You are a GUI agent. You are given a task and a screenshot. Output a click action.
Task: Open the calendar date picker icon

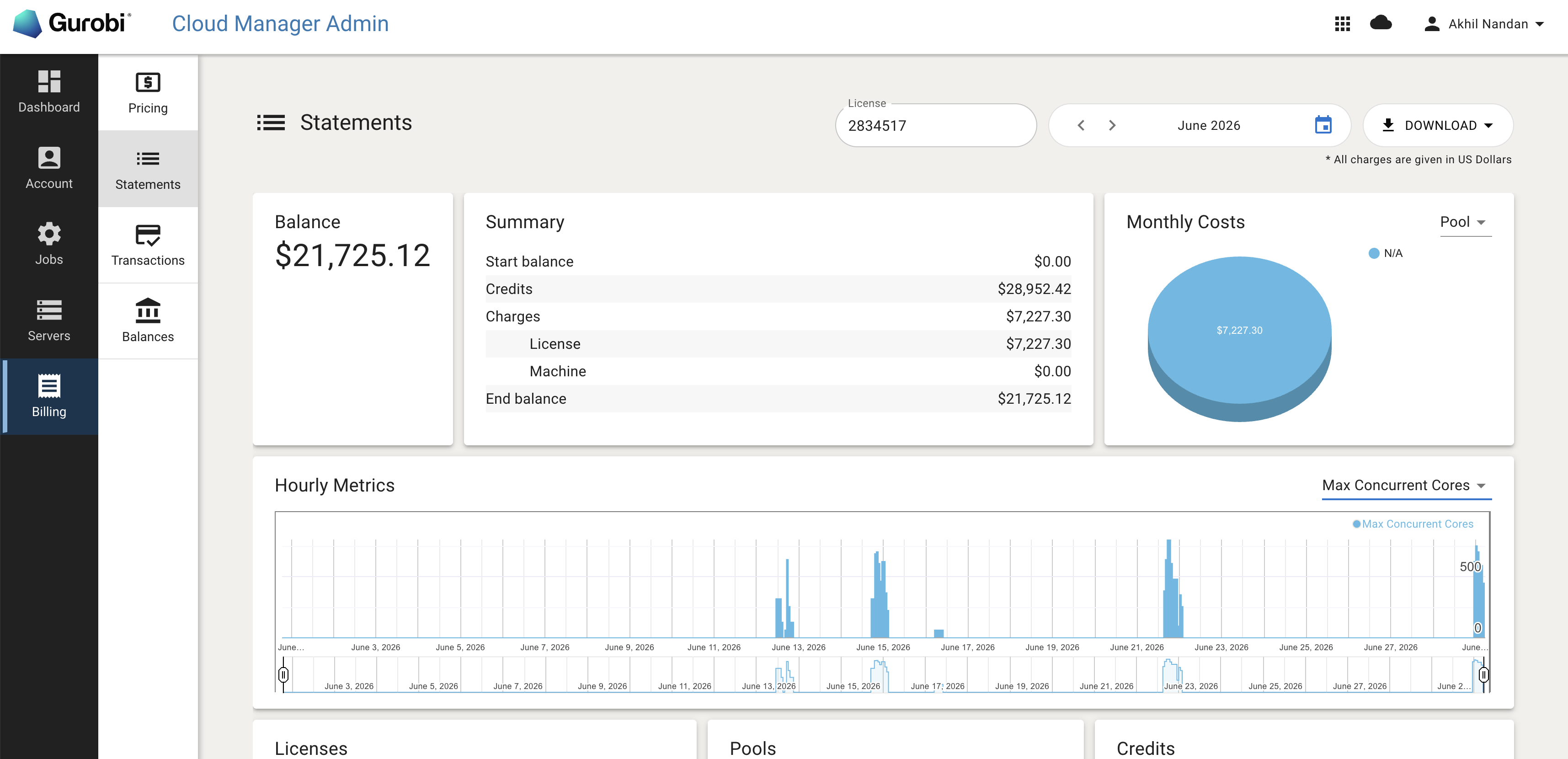click(x=1323, y=125)
